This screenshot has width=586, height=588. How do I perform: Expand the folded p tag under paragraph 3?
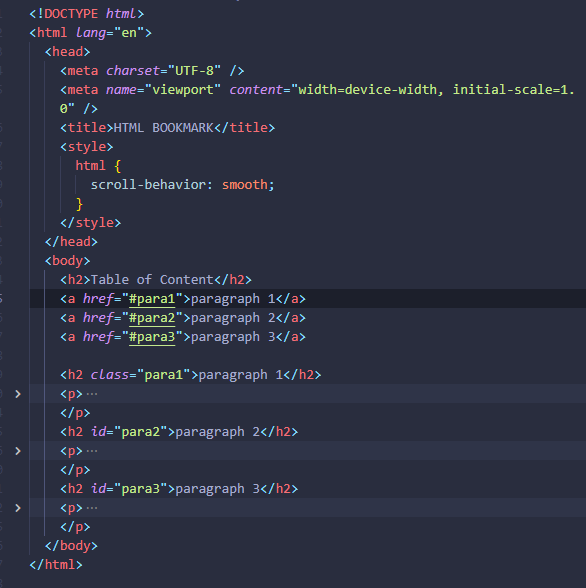[x=18, y=508]
